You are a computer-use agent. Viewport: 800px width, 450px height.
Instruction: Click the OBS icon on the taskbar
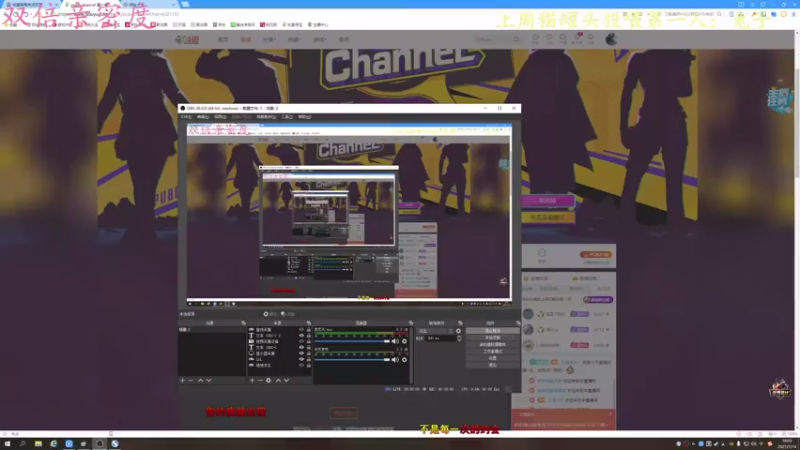[99, 444]
